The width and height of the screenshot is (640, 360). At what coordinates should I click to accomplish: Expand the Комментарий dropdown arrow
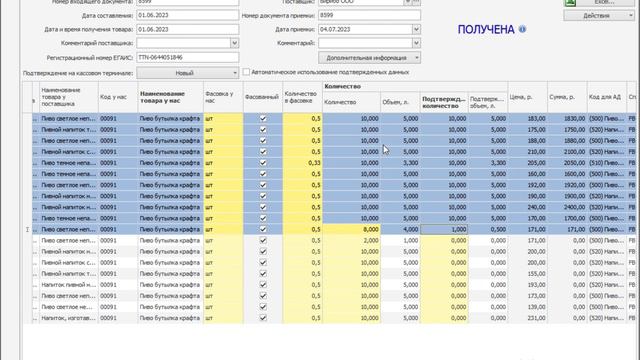click(x=416, y=43)
